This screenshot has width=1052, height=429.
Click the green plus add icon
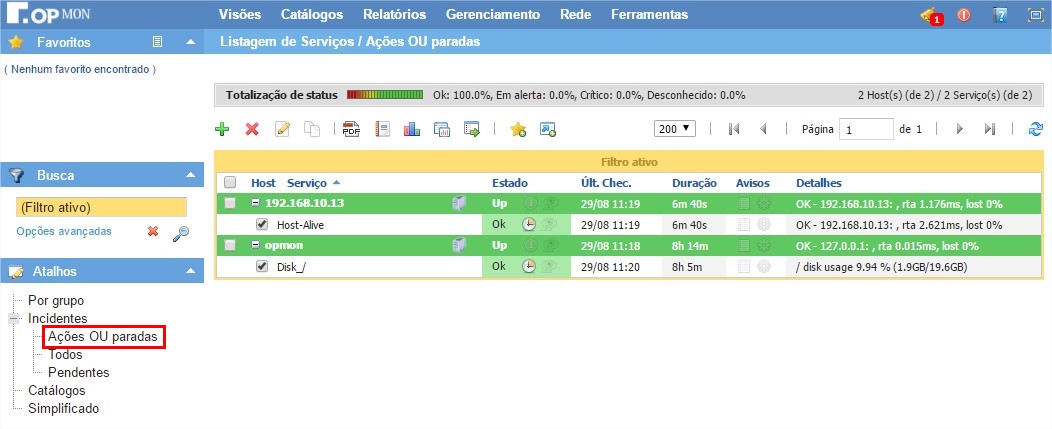coord(222,129)
